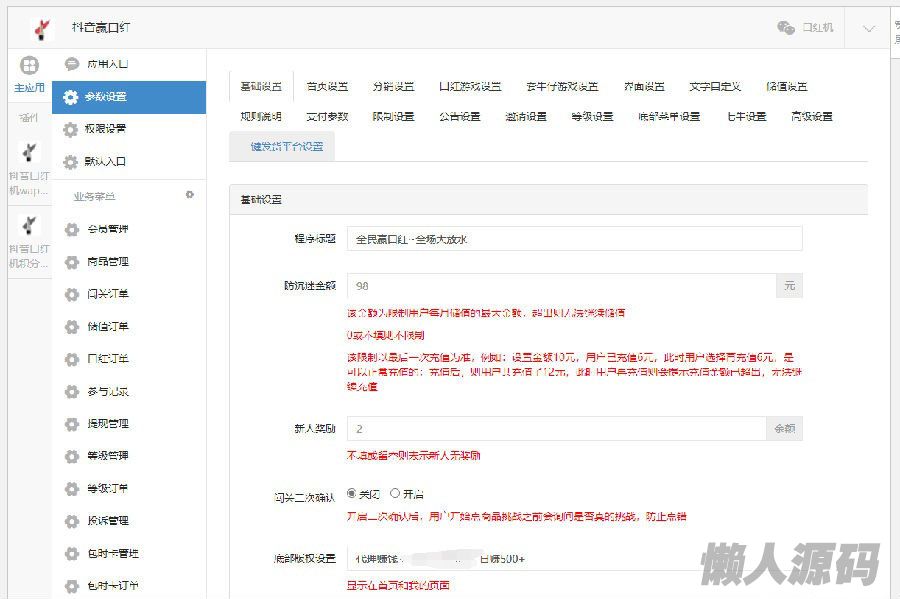900x599 pixels.
Task: Click the 抖音赢口红 lipstick logo at top left
Action: 41,28
